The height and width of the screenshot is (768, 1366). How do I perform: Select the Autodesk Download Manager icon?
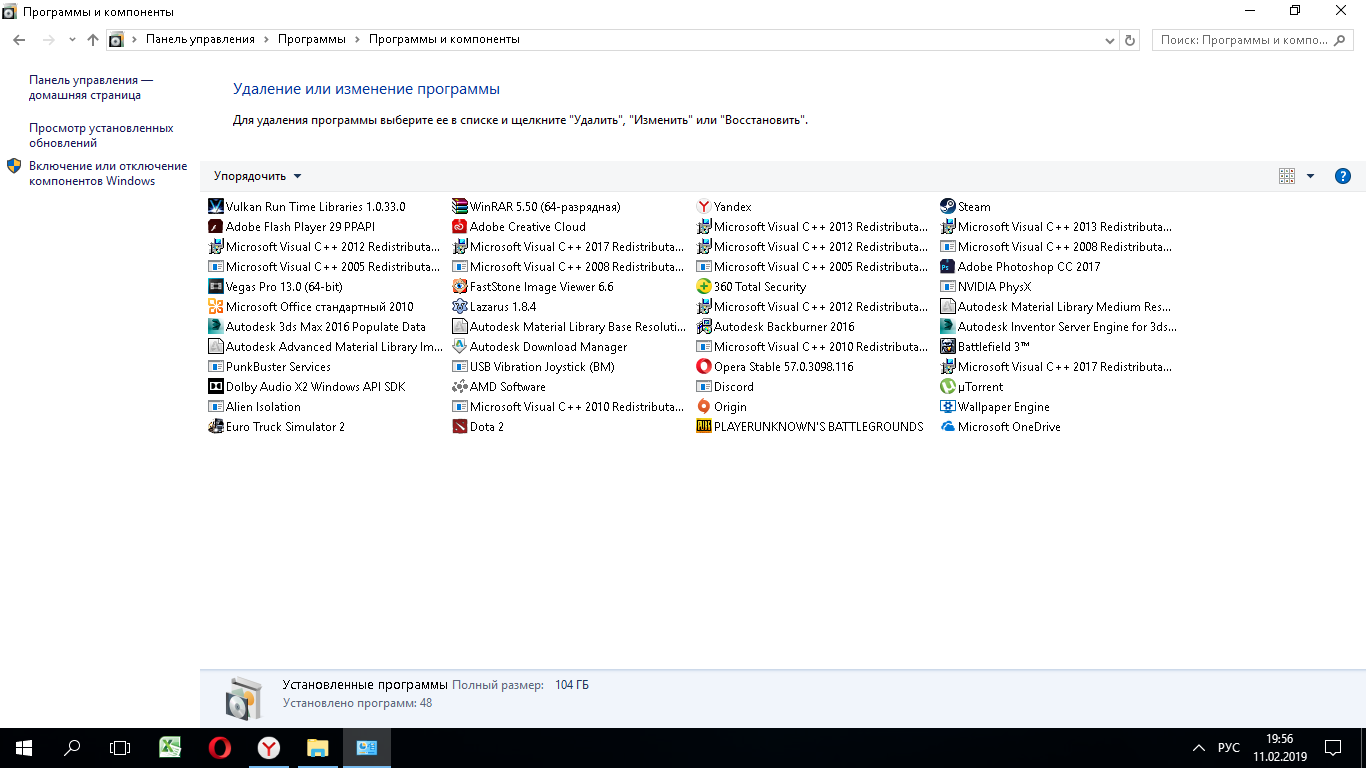click(460, 347)
